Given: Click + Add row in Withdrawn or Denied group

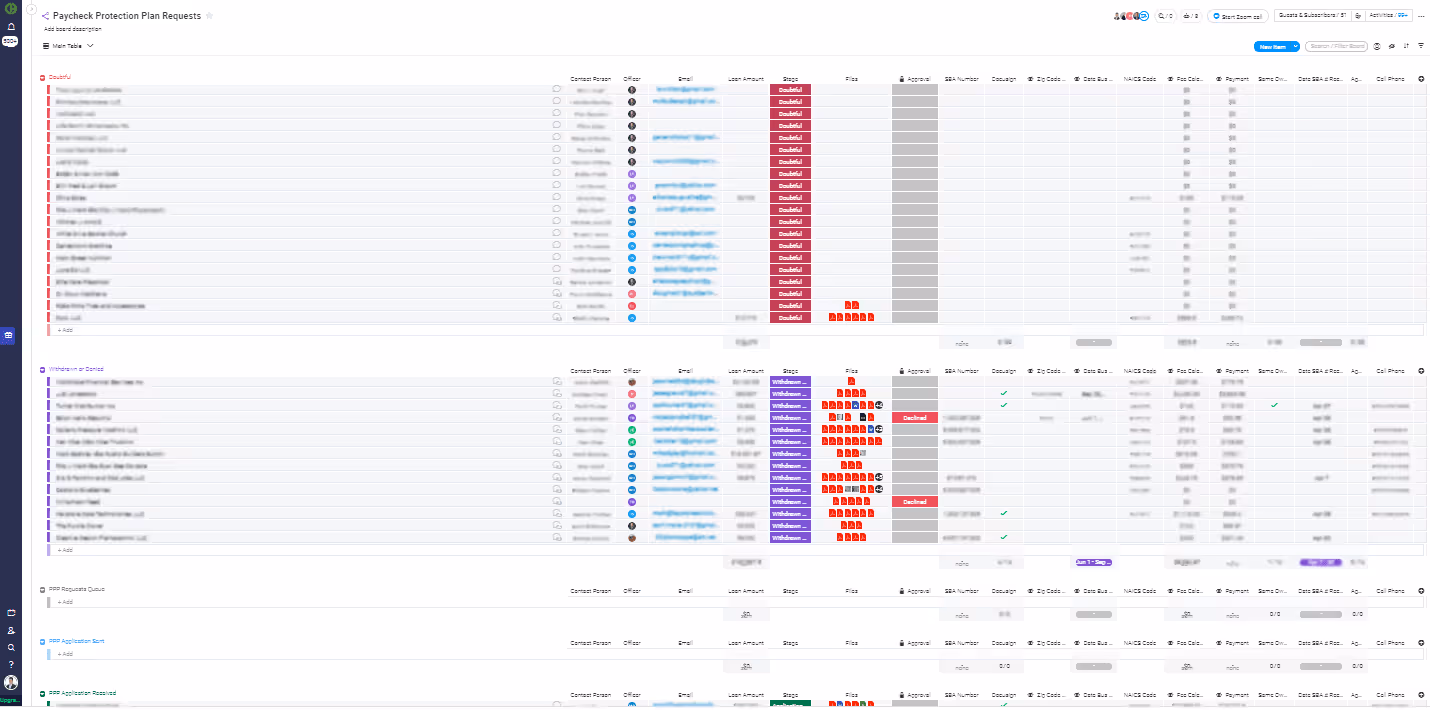Looking at the screenshot, I should coord(735,550).
